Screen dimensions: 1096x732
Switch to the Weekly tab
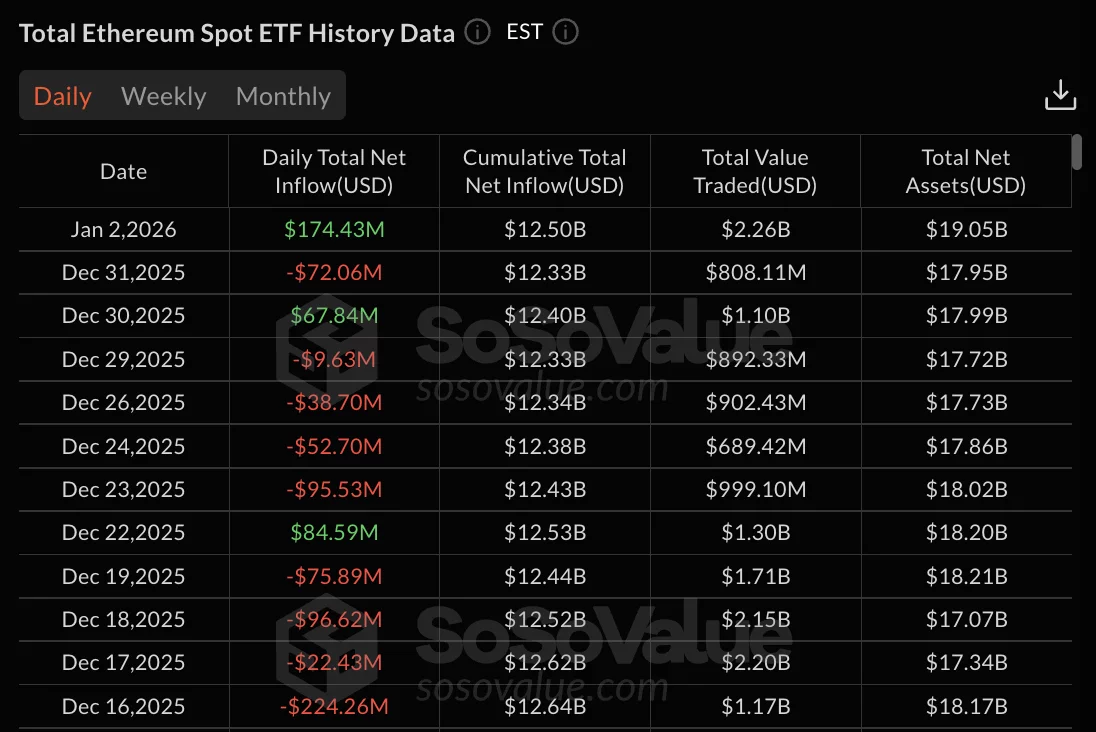163,96
